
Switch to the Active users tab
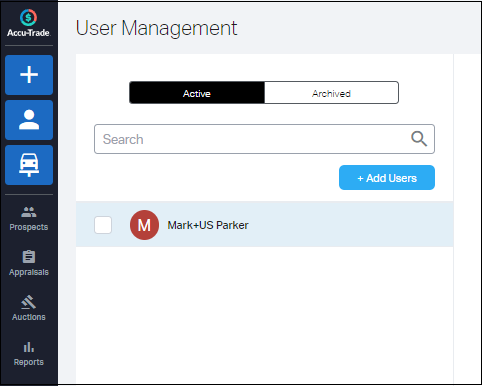tap(197, 93)
